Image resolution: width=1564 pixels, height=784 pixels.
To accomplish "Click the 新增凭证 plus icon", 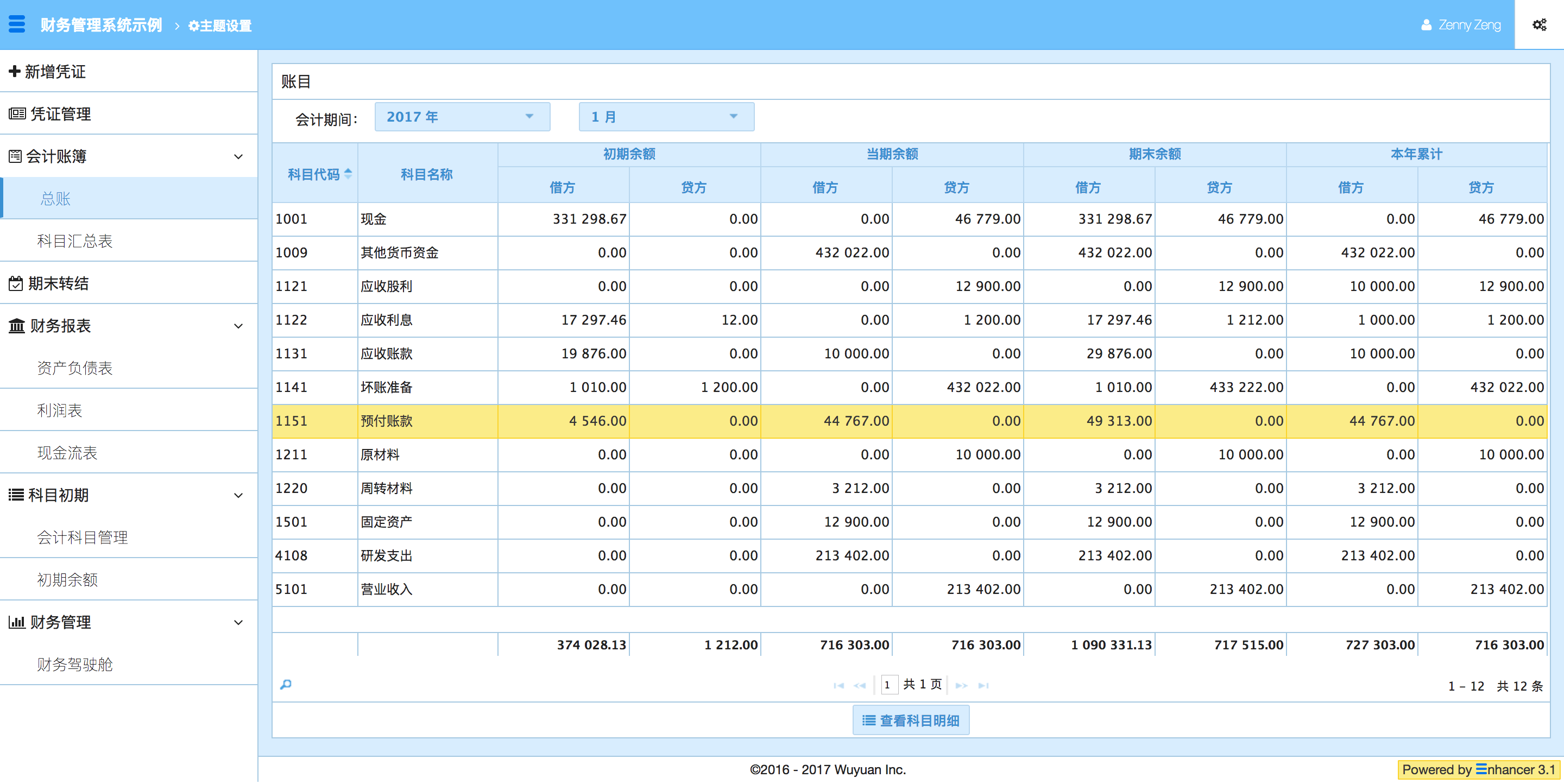I will click(x=15, y=71).
